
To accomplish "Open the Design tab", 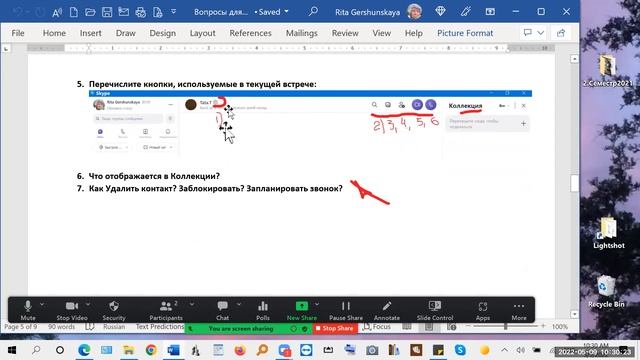I will coord(162,33).
